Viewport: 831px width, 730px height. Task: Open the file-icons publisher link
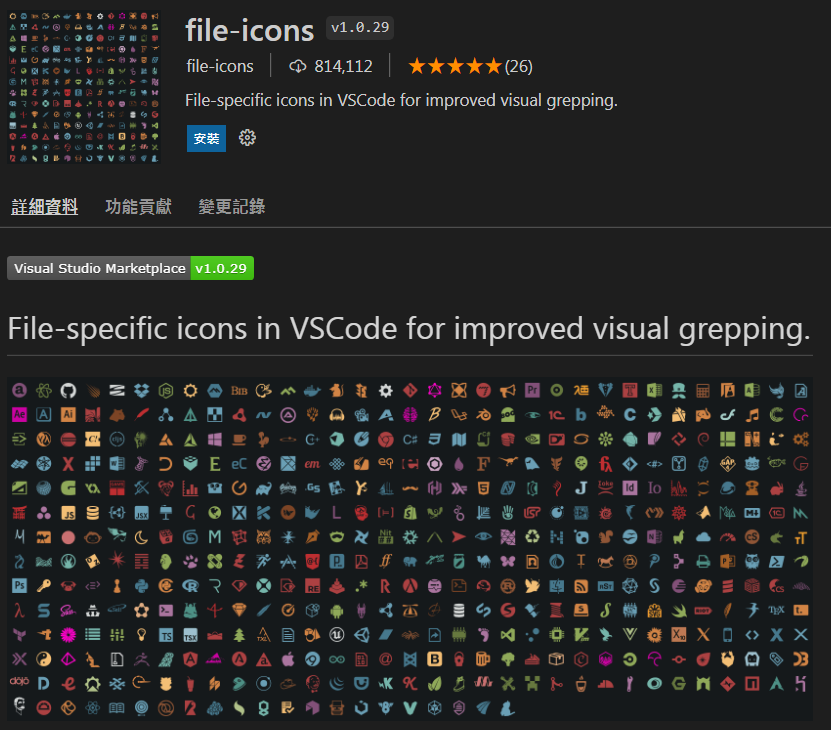coord(219,66)
